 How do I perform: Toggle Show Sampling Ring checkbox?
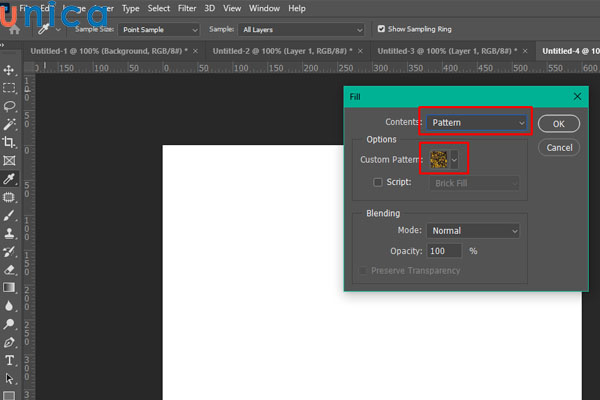[382, 29]
